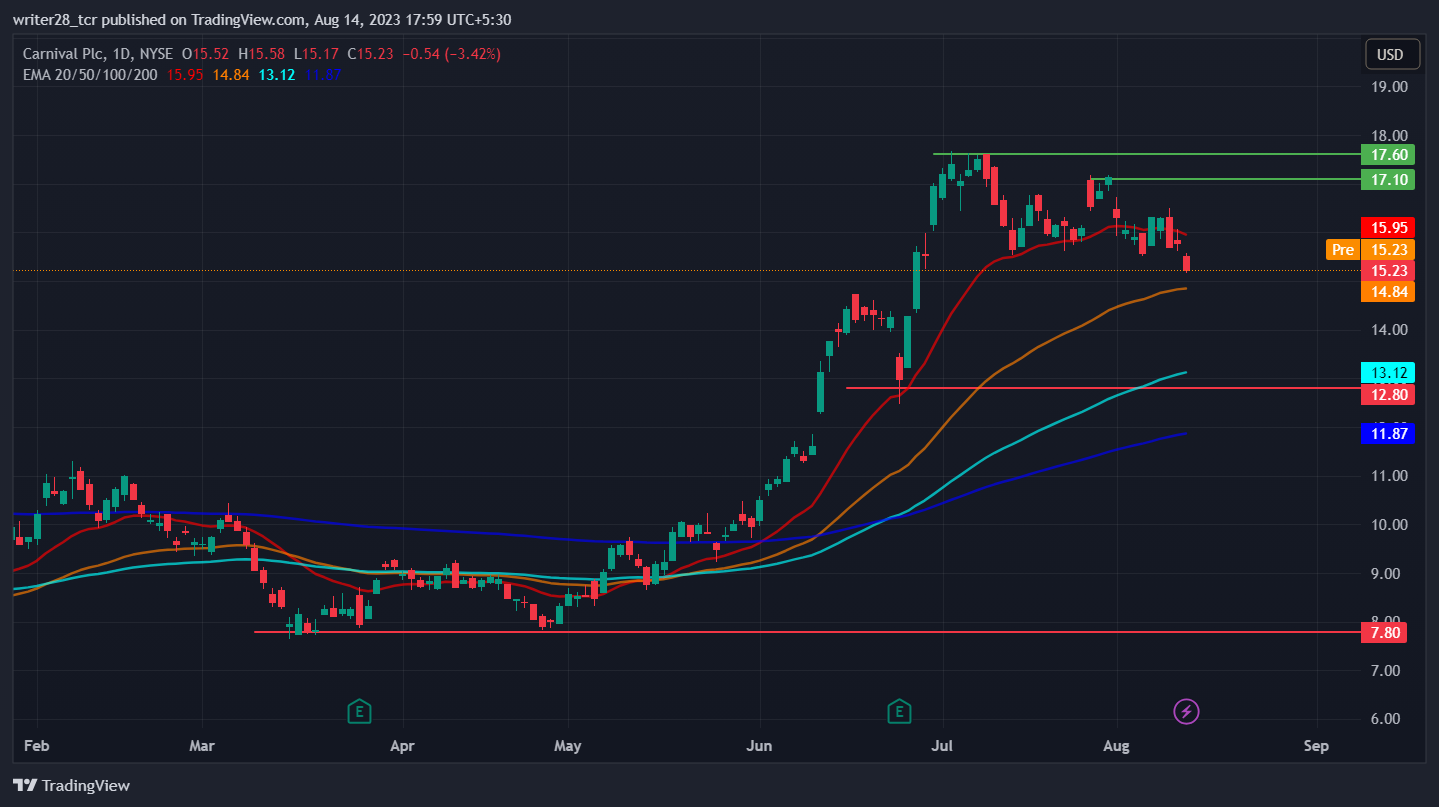Click the change value −0.54 (−3.42%)
1439x807 pixels.
click(451, 53)
